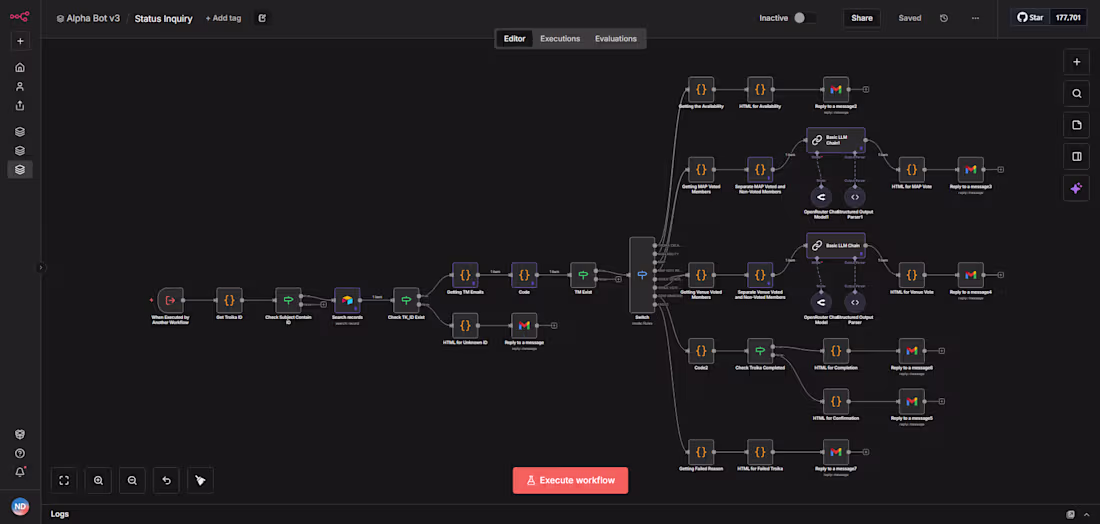
Task: Select the Check Troika Completed node
Action: tap(760, 351)
